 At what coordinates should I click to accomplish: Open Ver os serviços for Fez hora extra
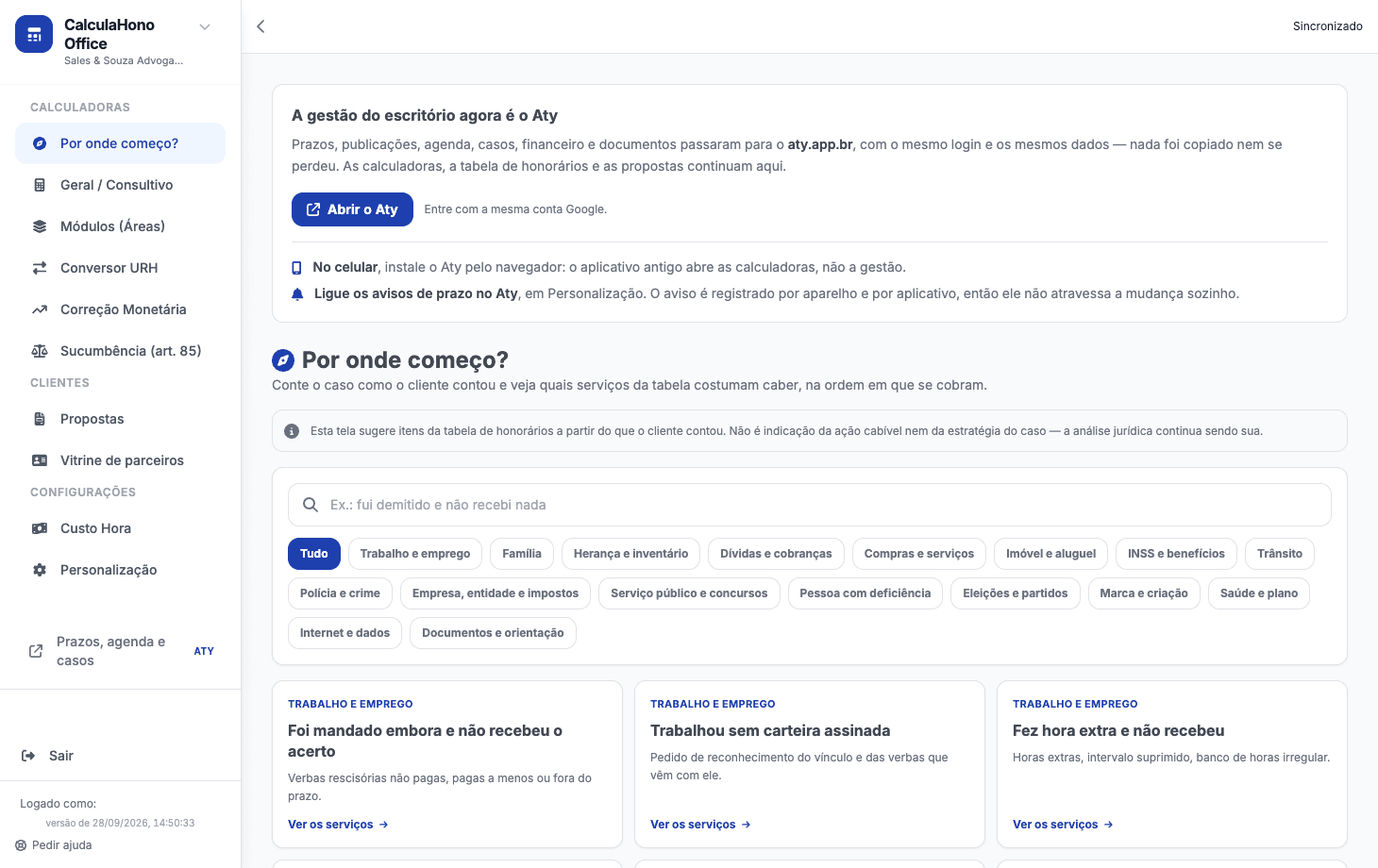pos(1063,825)
